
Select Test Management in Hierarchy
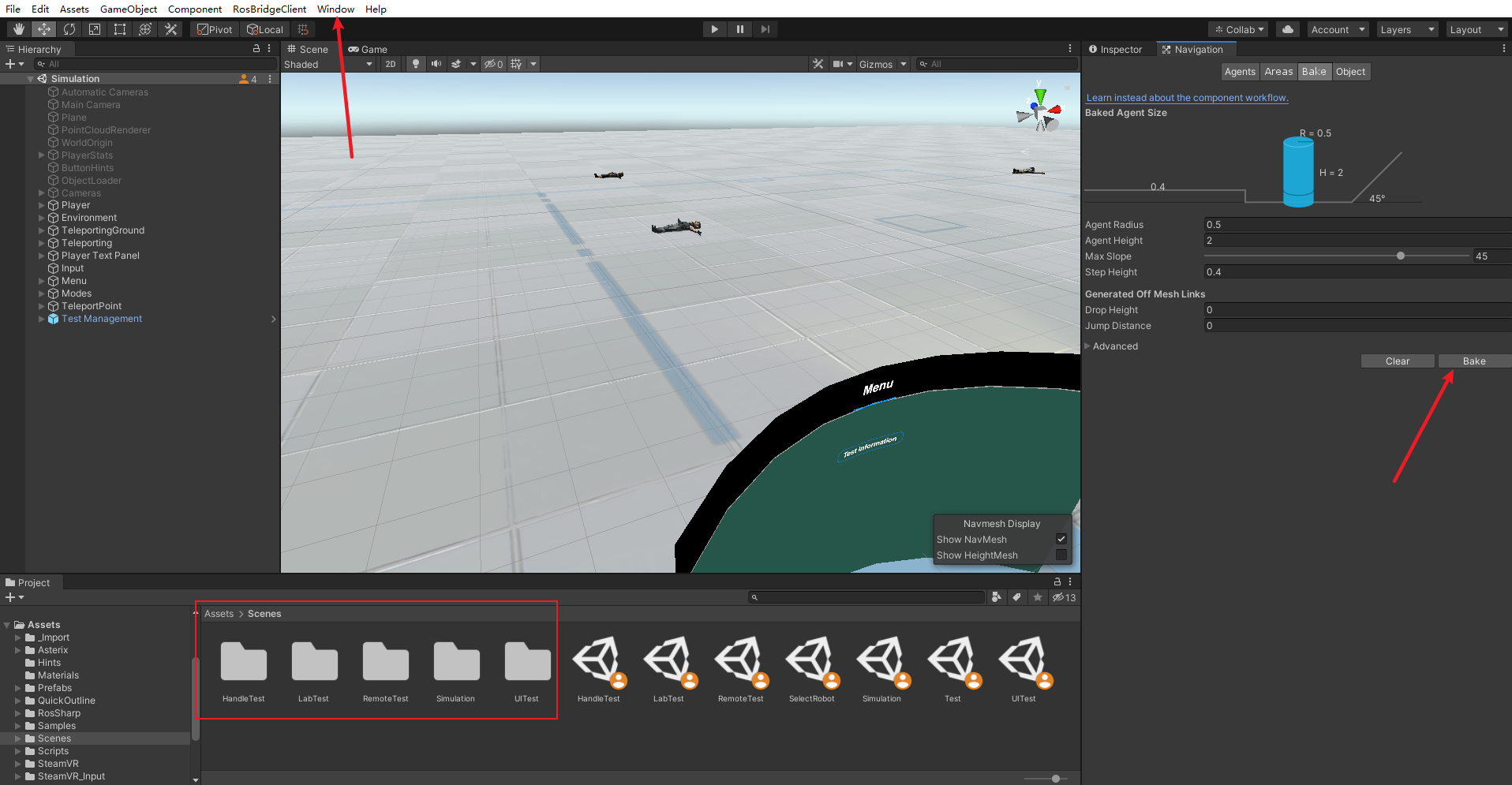coord(102,319)
